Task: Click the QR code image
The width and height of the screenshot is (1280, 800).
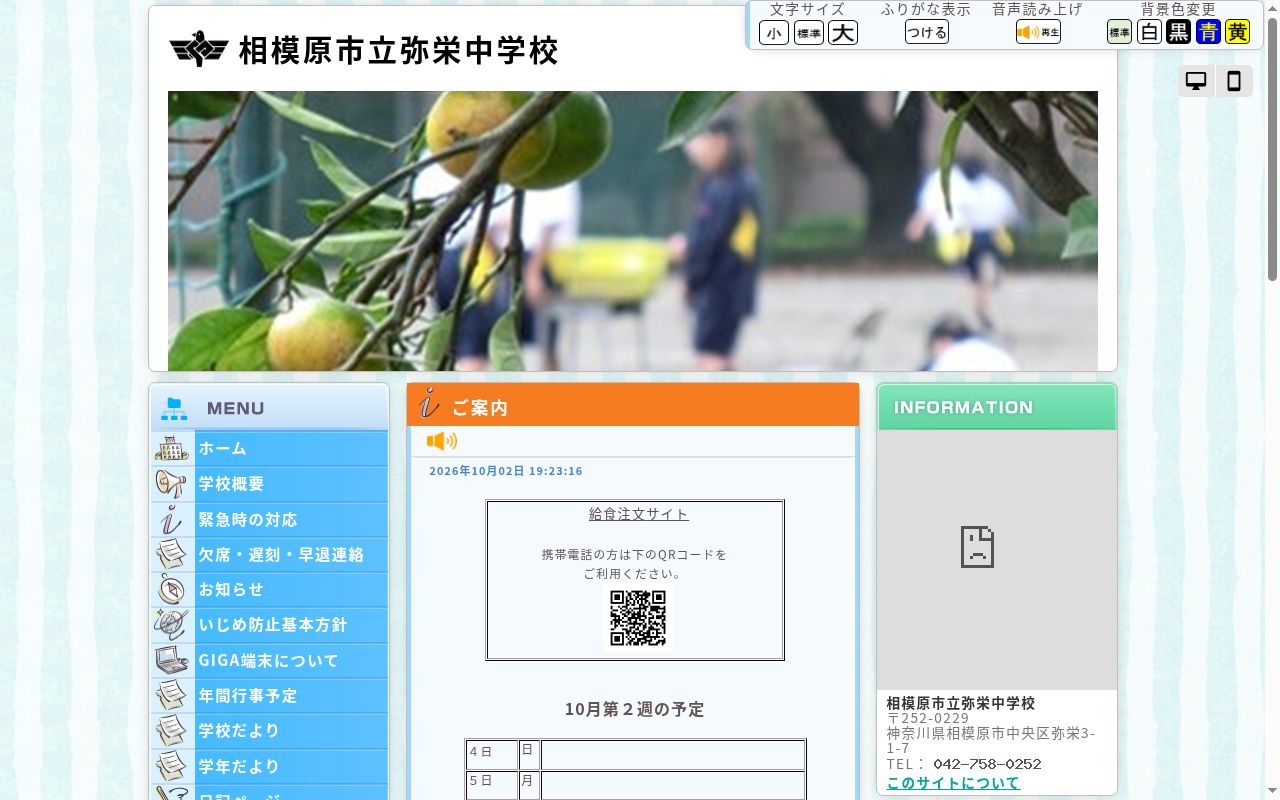Action: pyautogui.click(x=638, y=618)
